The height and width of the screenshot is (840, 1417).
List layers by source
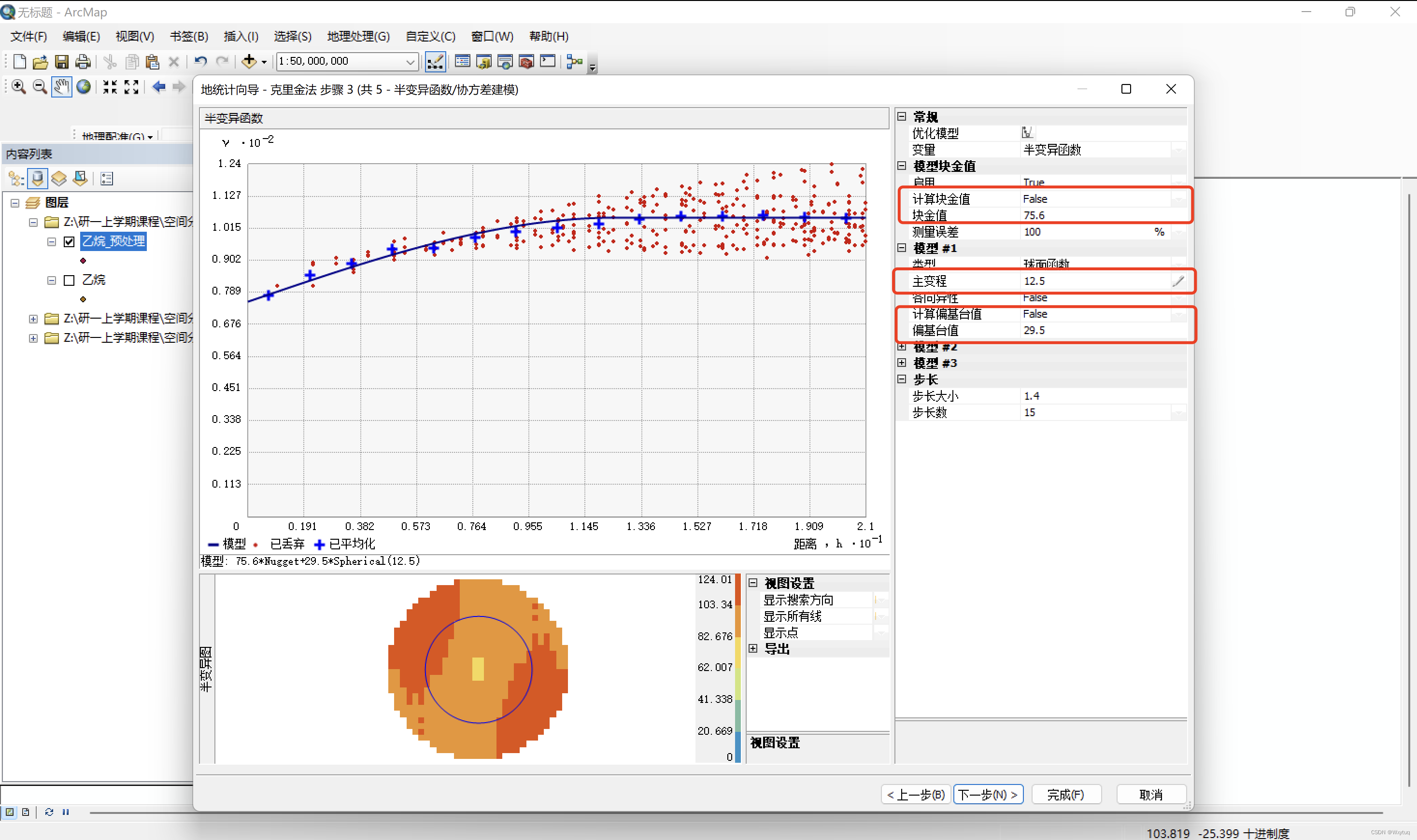[37, 179]
